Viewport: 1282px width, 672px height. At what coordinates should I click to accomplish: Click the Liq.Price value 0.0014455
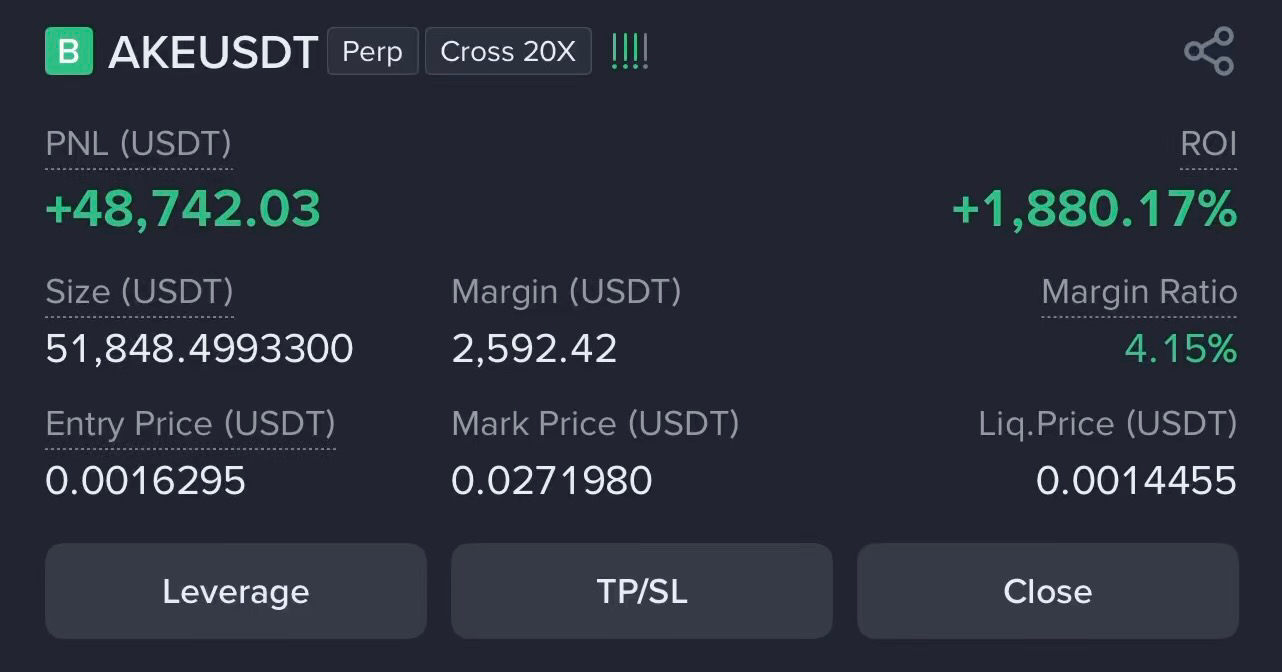(1137, 481)
